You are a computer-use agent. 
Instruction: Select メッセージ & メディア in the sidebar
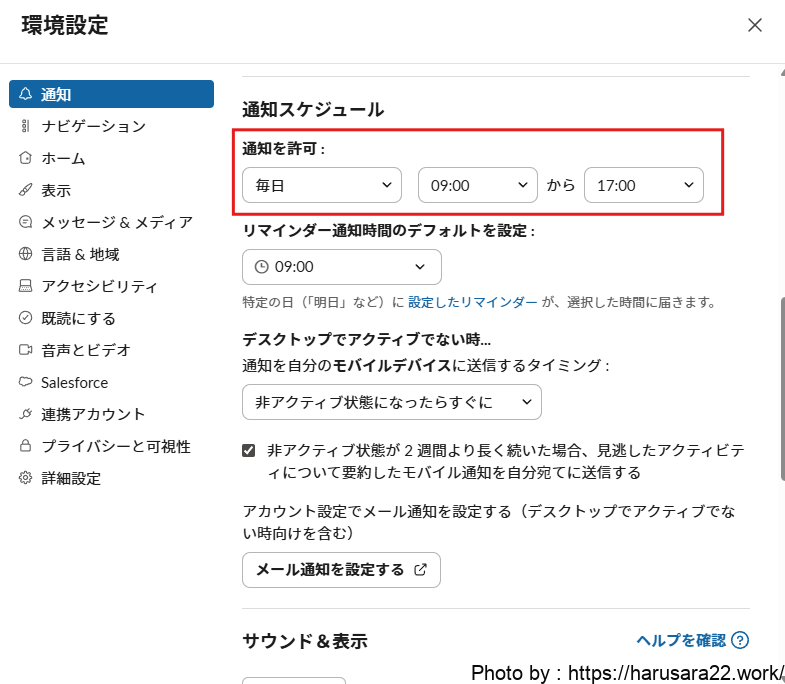pos(116,222)
